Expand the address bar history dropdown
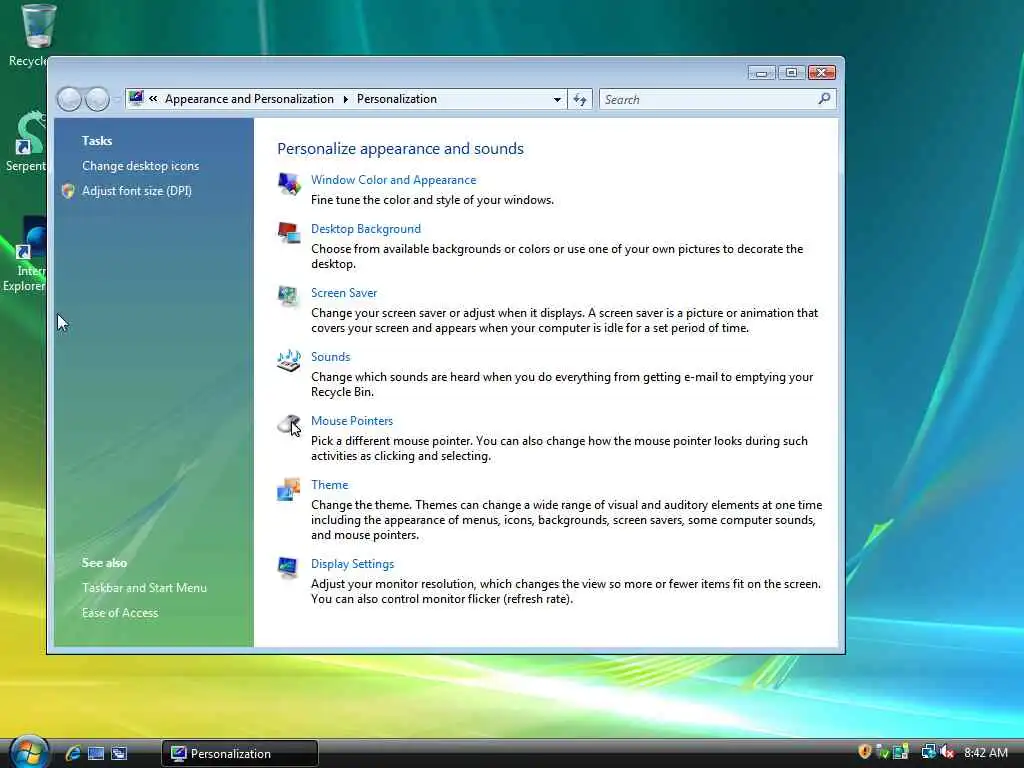Image resolution: width=1024 pixels, height=768 pixels. [556, 99]
